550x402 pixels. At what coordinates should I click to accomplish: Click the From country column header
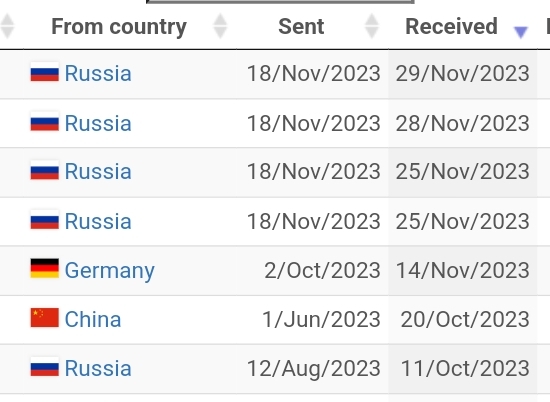point(119,27)
